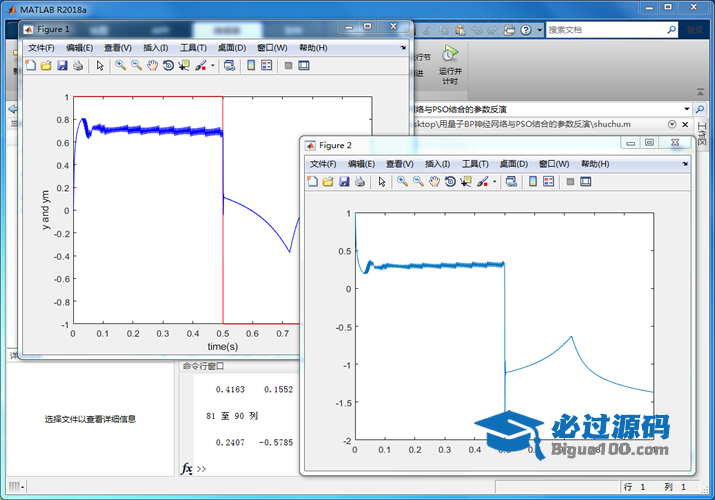Viewport: 715px width, 500px height.
Task: Click 登录 sign-in button in MATLAB
Action: pyautogui.click(x=695, y=30)
